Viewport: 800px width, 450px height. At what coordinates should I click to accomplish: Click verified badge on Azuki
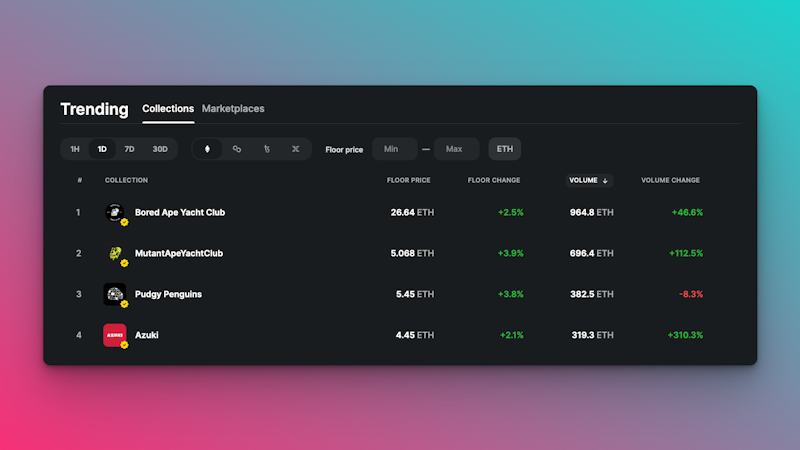[124, 345]
